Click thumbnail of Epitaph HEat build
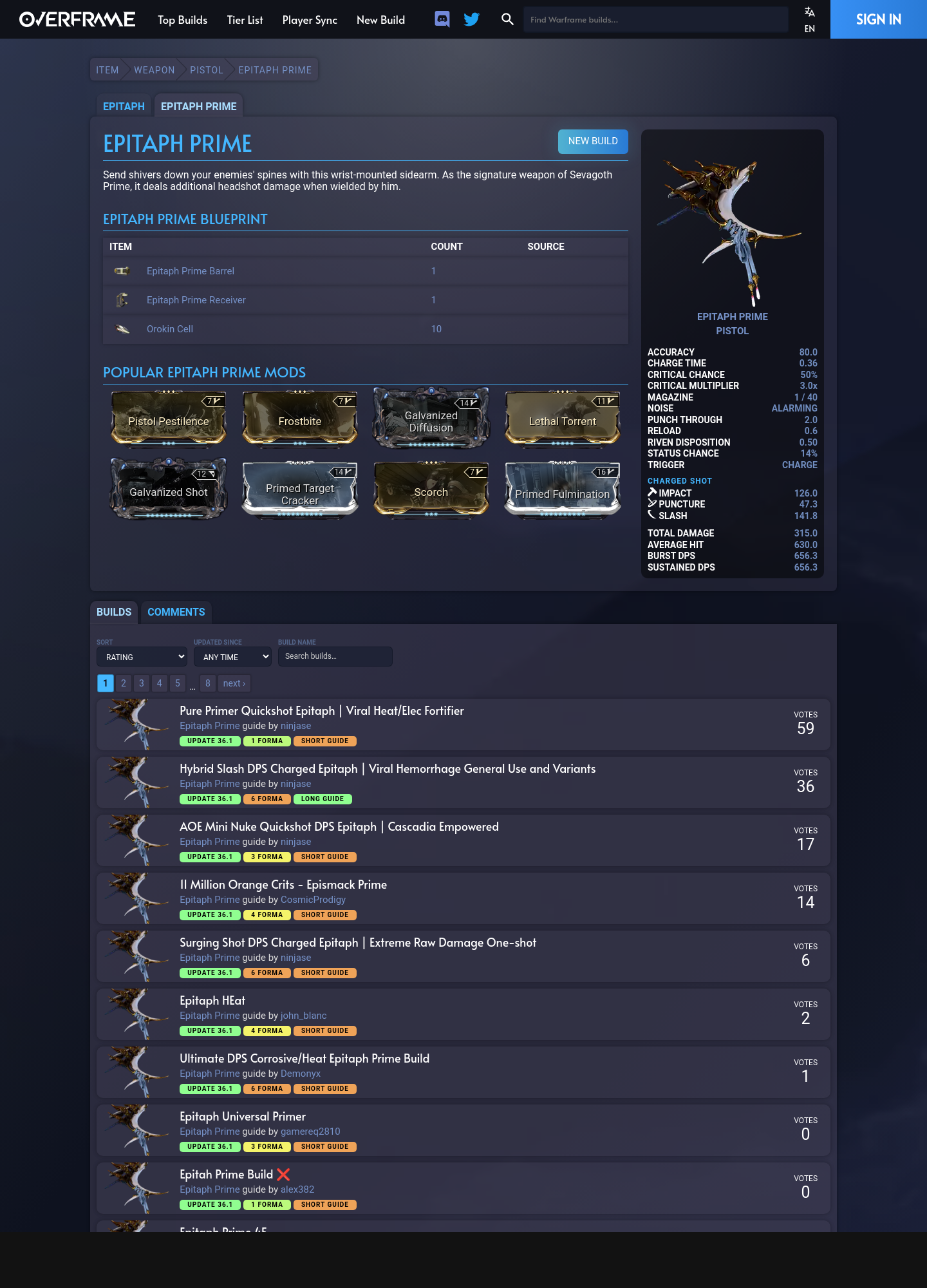Screen dimensions: 927x1288 coord(138,1014)
